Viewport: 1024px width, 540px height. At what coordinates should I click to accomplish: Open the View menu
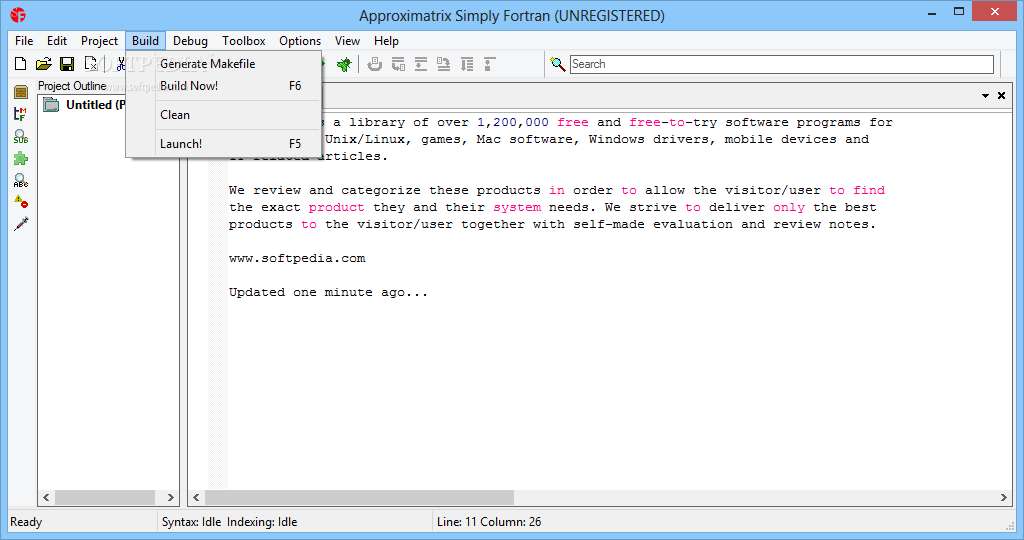(347, 40)
